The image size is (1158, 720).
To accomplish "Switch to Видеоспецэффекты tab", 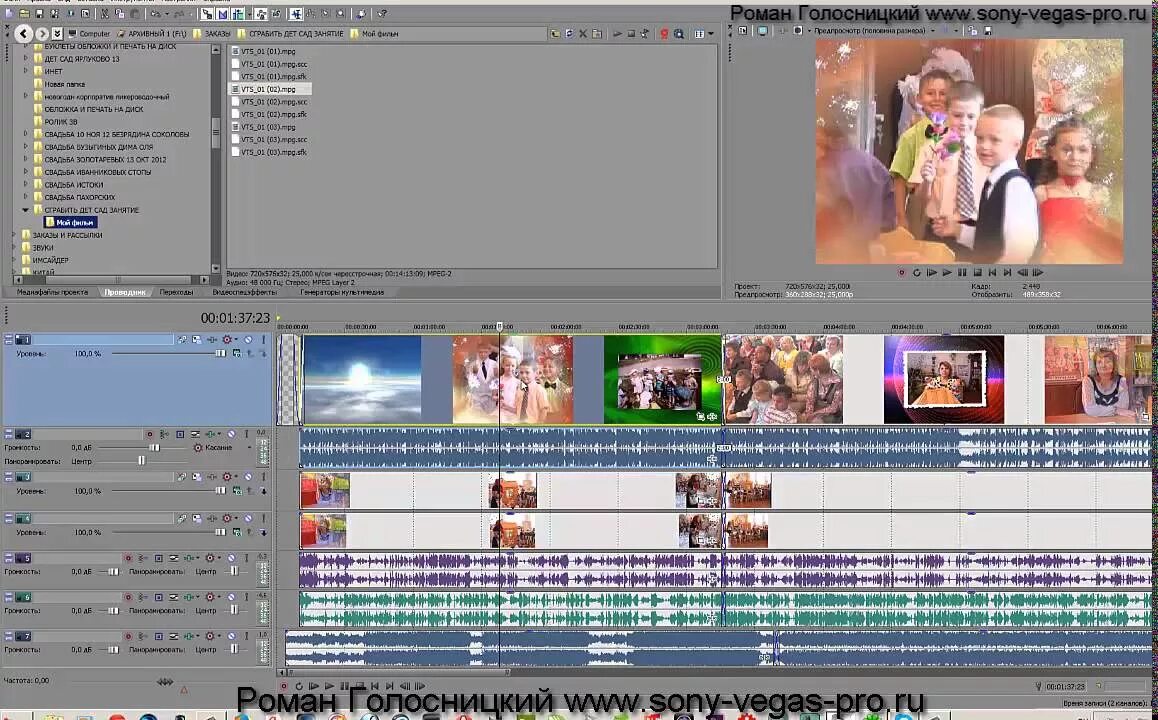I will 244,292.
